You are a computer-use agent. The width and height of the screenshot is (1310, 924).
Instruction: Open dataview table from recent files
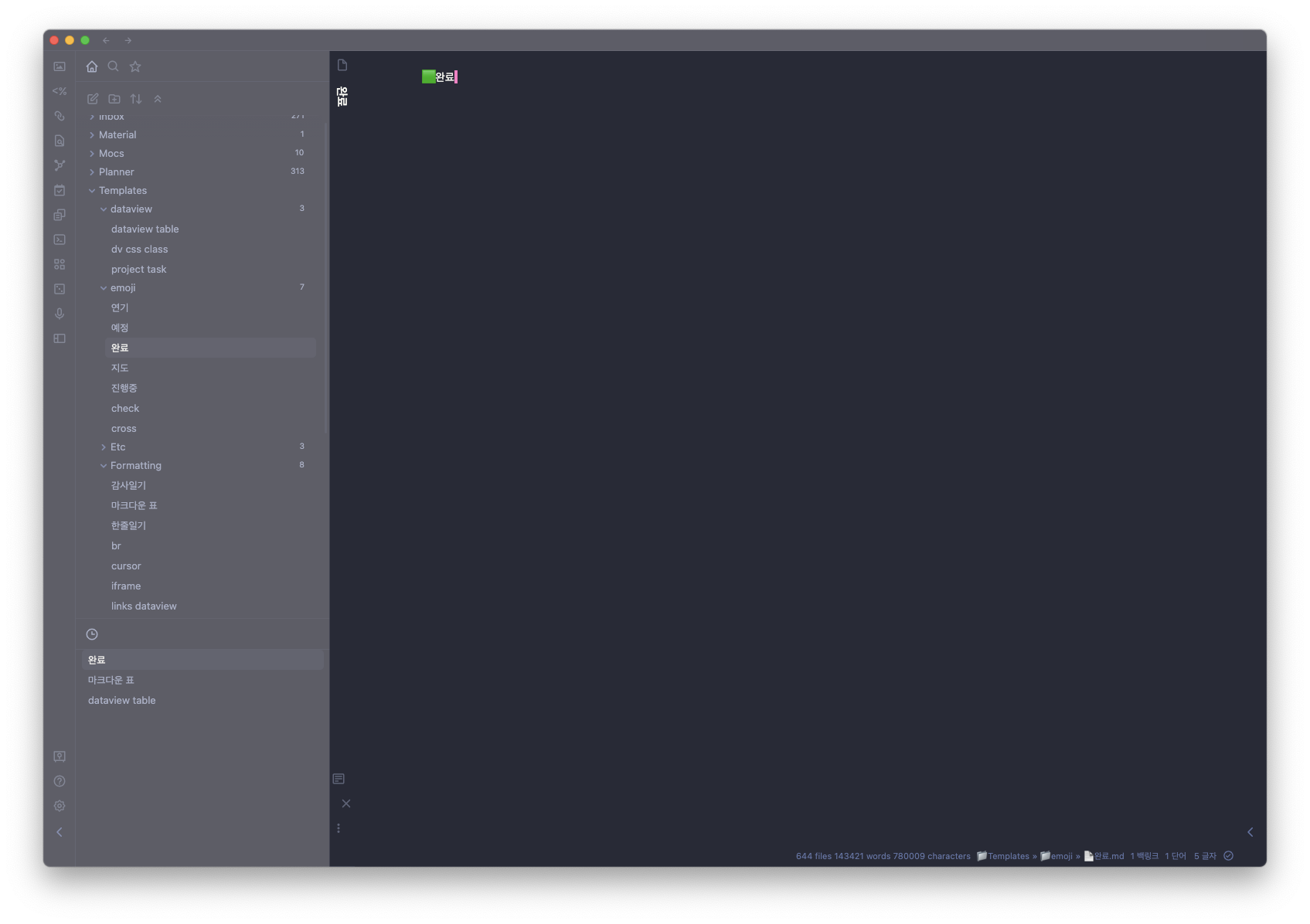pos(202,700)
